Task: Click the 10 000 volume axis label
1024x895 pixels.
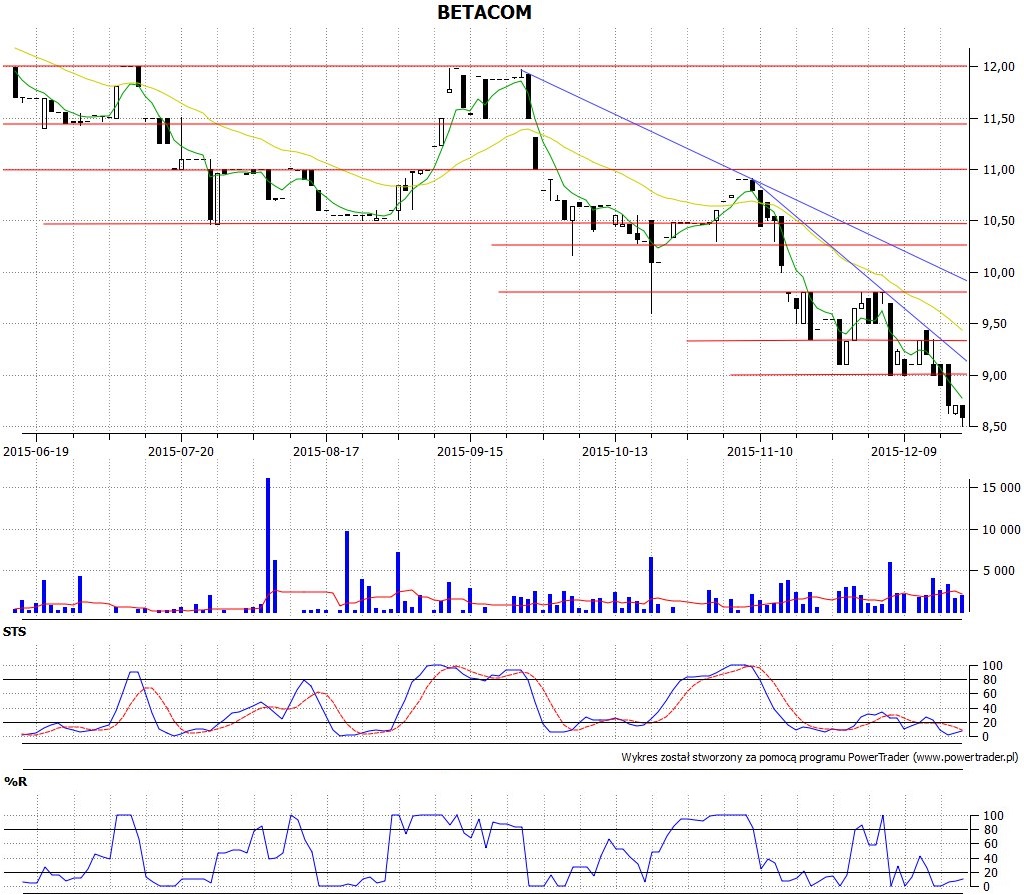Action: pos(1001,529)
